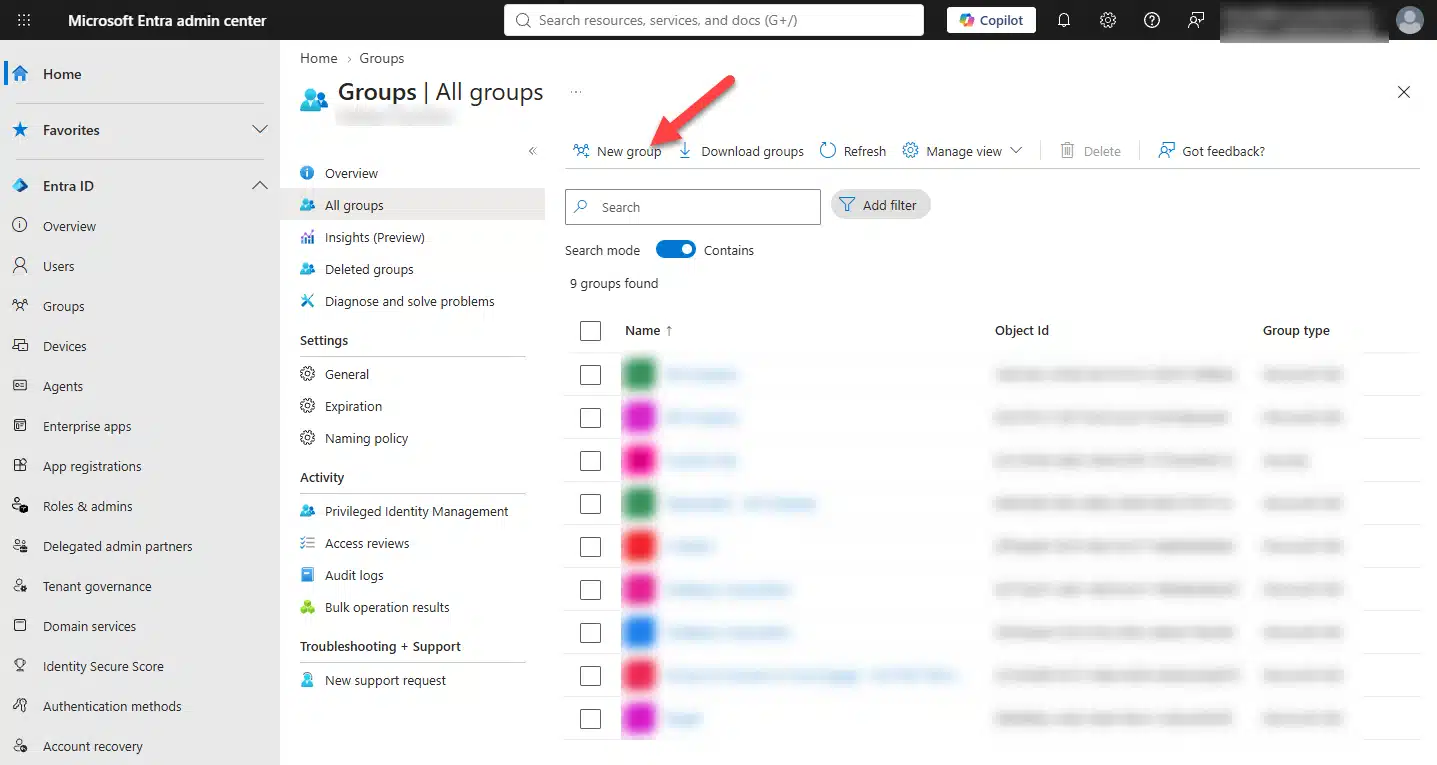Click the feedback person icon in the top bar
This screenshot has width=1437, height=765.
point(1196,20)
